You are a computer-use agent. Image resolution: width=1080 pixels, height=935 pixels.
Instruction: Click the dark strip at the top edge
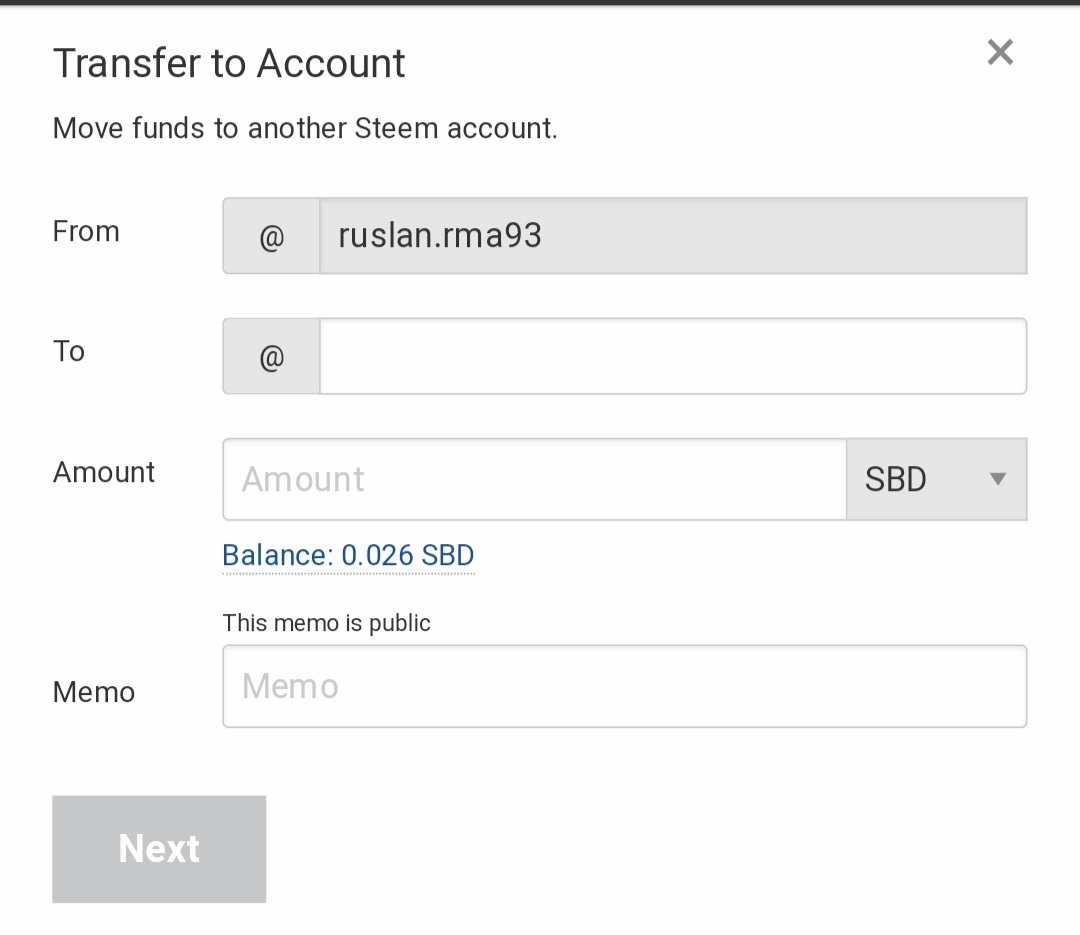click(x=540, y=3)
